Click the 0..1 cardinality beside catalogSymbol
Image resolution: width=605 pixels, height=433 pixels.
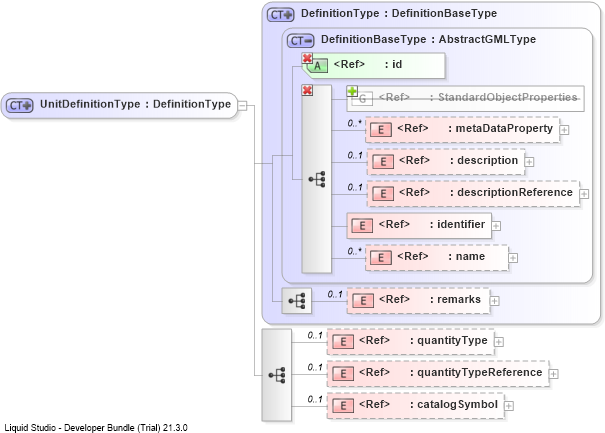[x=315, y=399]
